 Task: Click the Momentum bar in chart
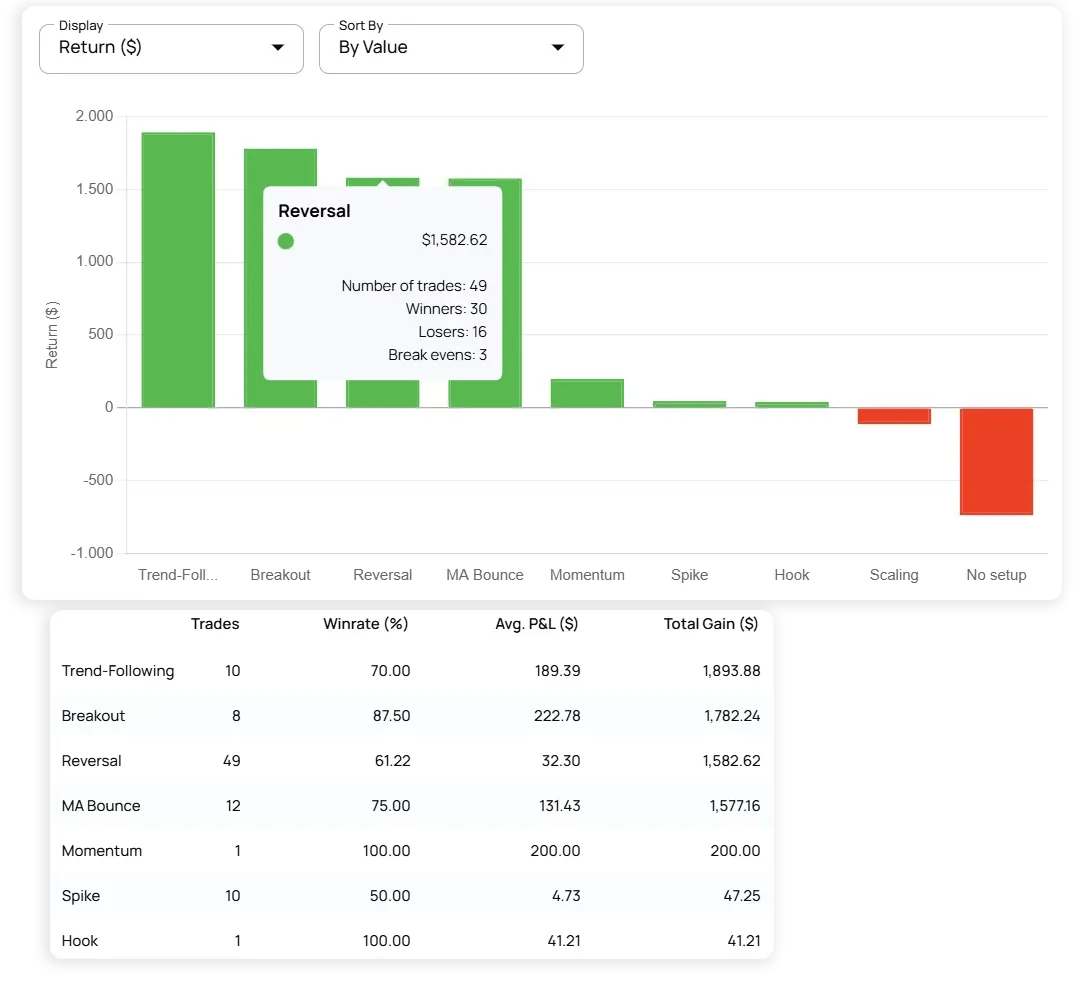(587, 393)
